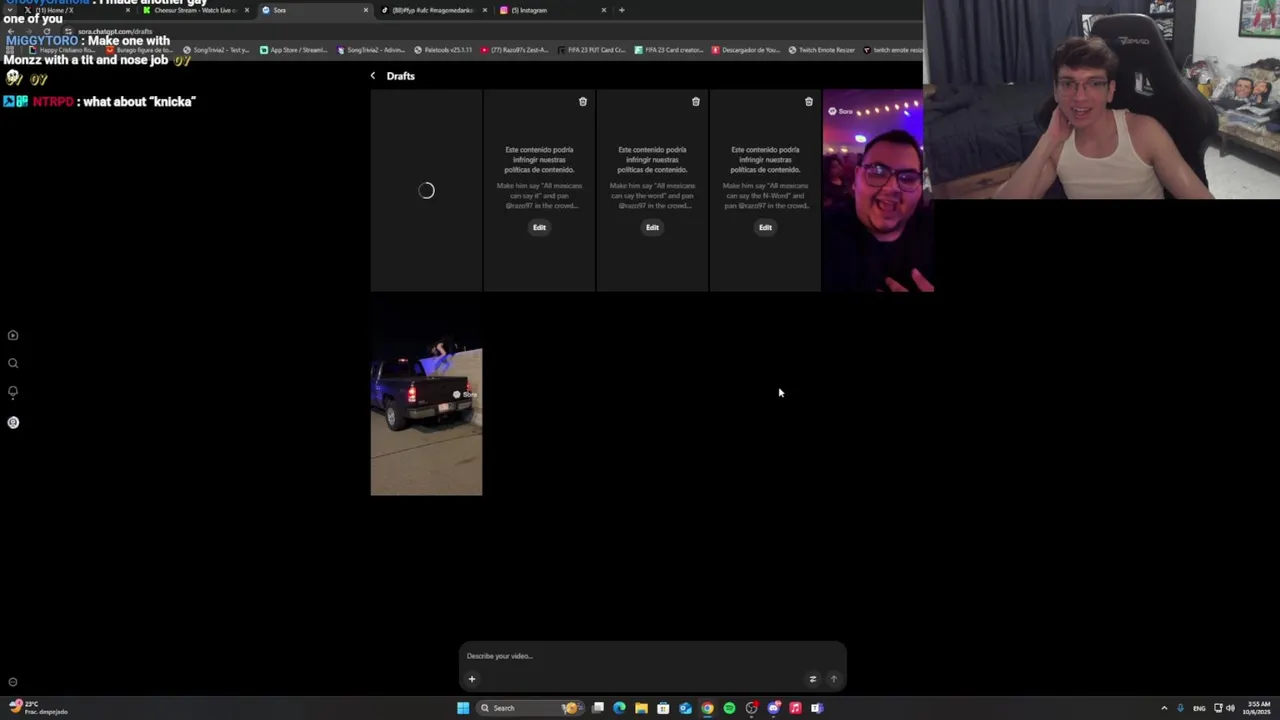1280x720 pixels.
Task: Open the "Peletoob v25.1.11" bookmark
Action: 444,50
